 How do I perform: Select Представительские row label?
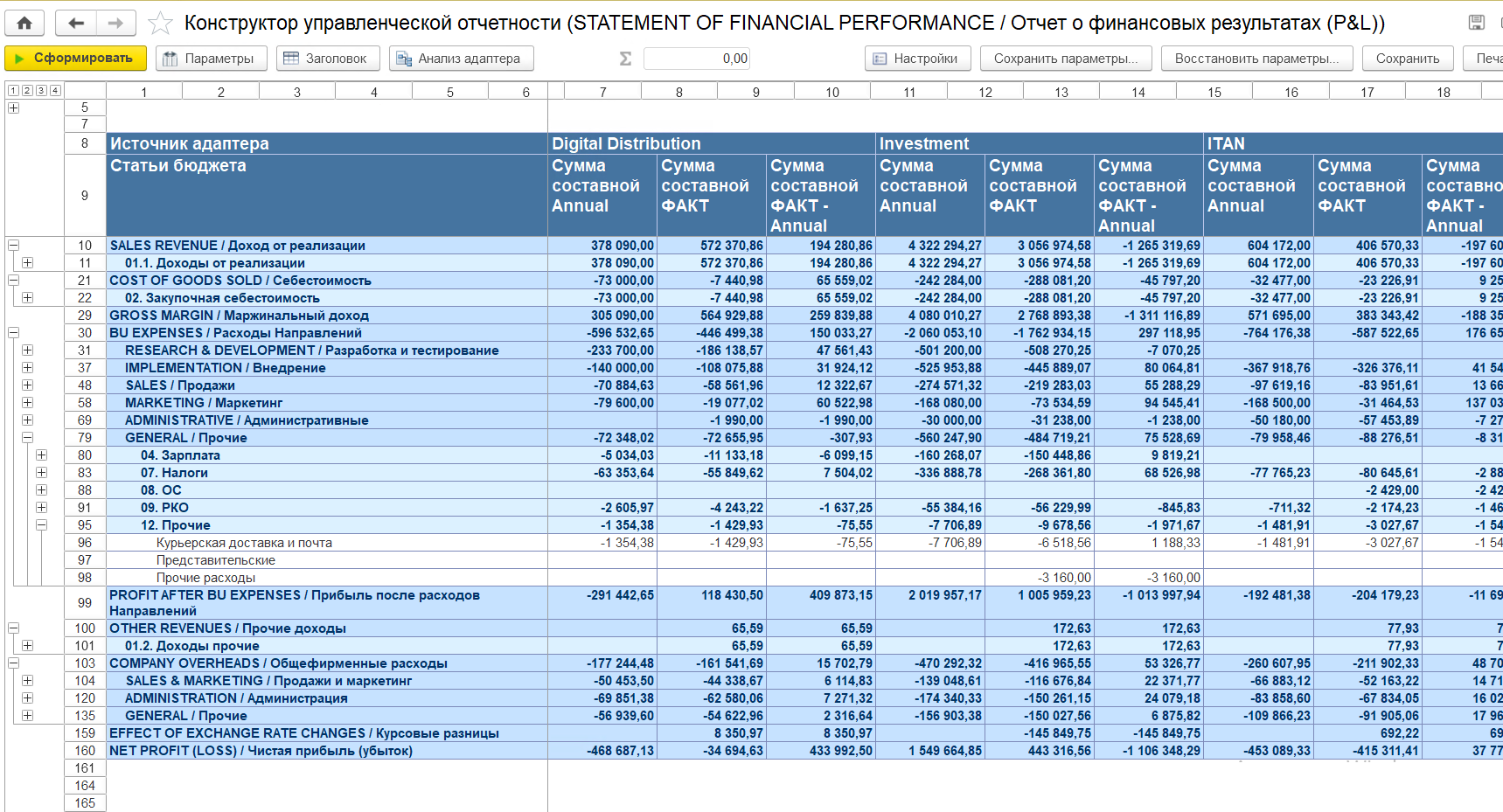[327, 560]
